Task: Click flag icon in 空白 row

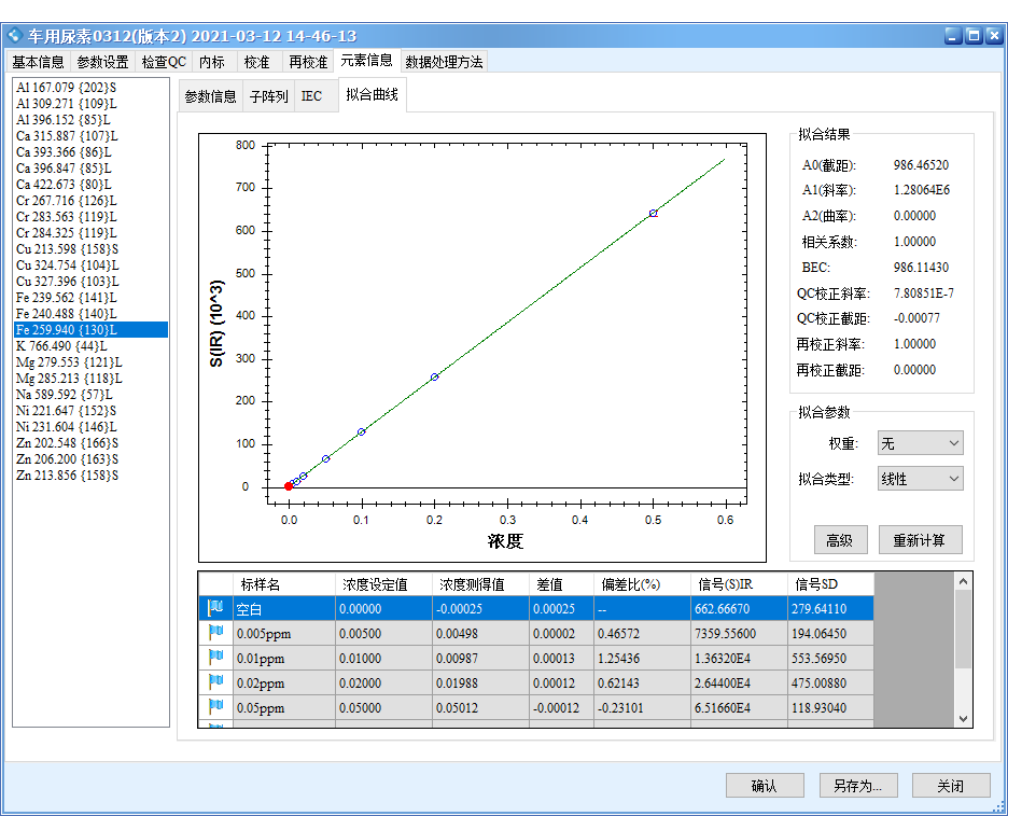Action: (215, 608)
